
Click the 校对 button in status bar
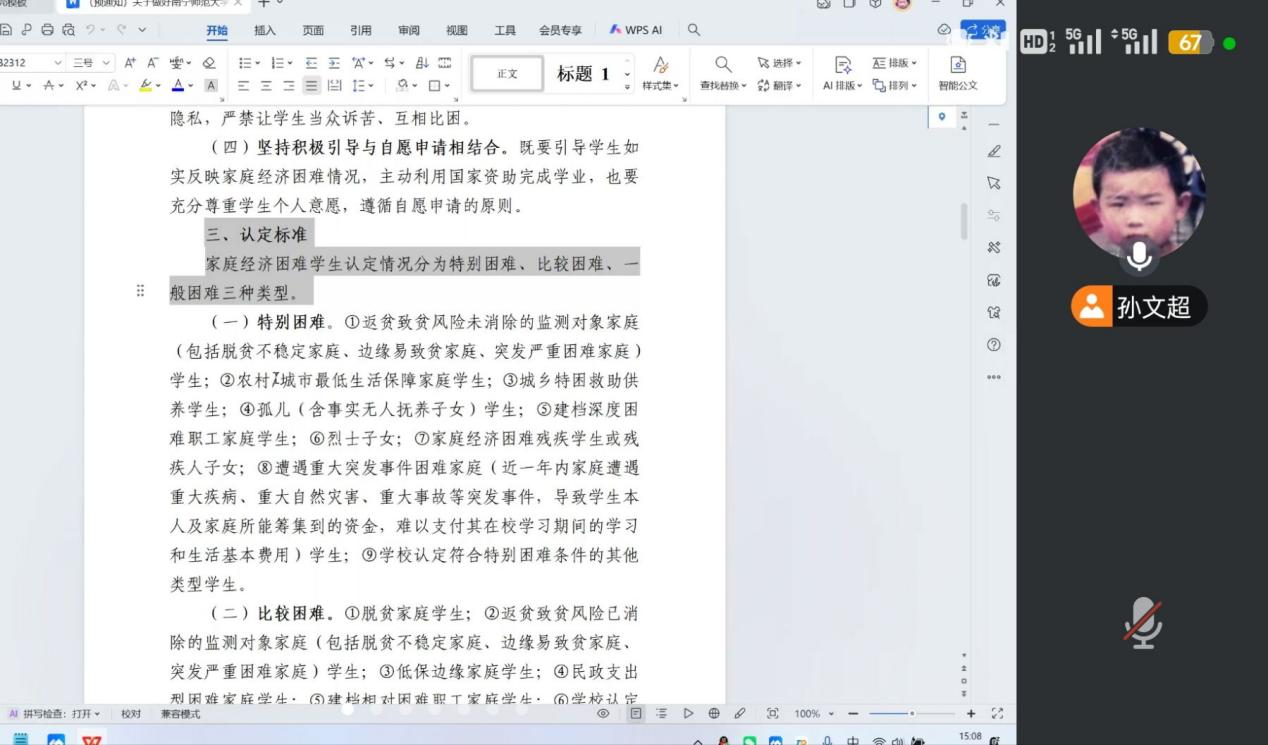pos(131,714)
